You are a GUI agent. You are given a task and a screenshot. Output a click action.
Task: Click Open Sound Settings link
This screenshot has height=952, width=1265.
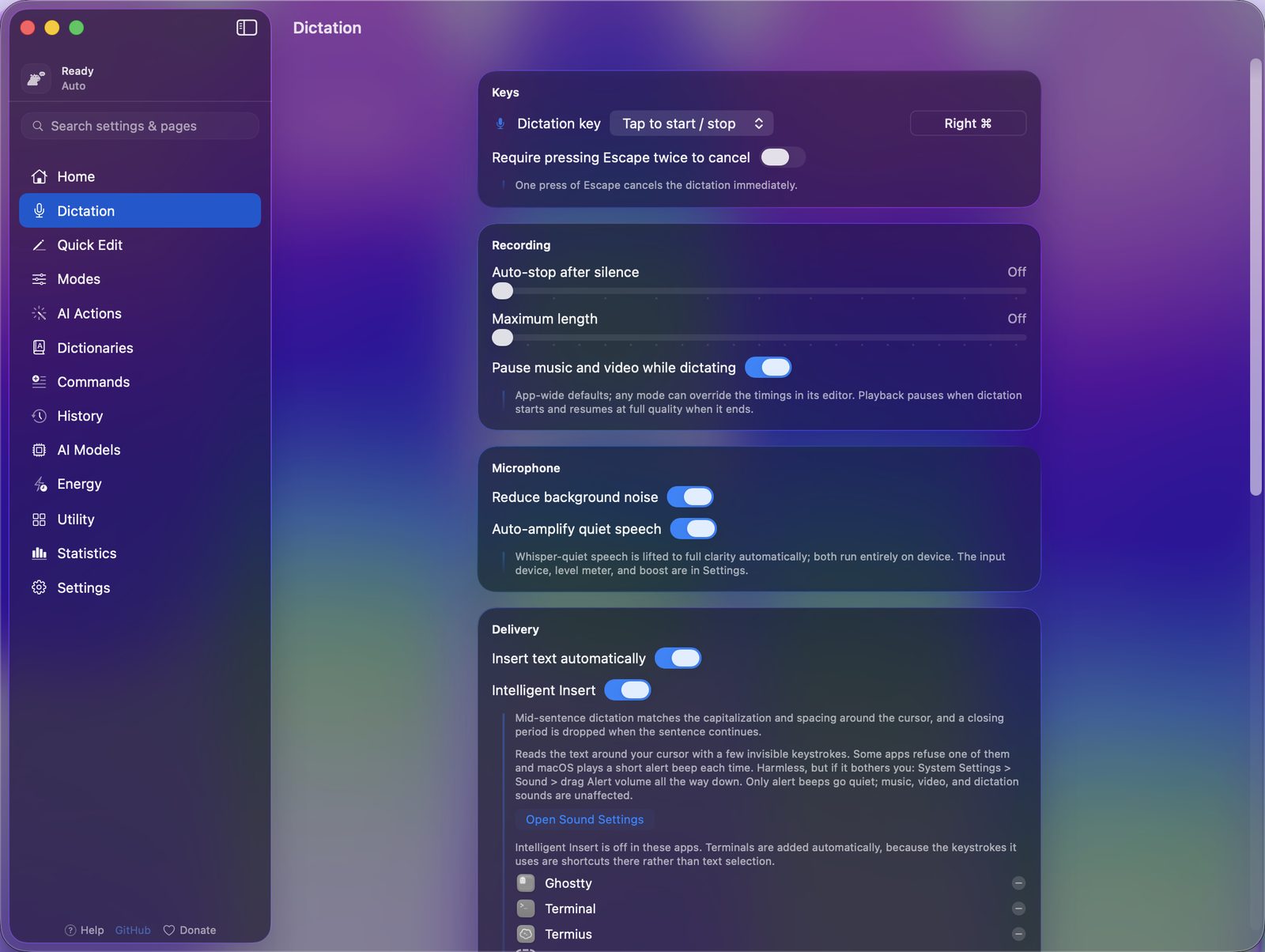584,819
